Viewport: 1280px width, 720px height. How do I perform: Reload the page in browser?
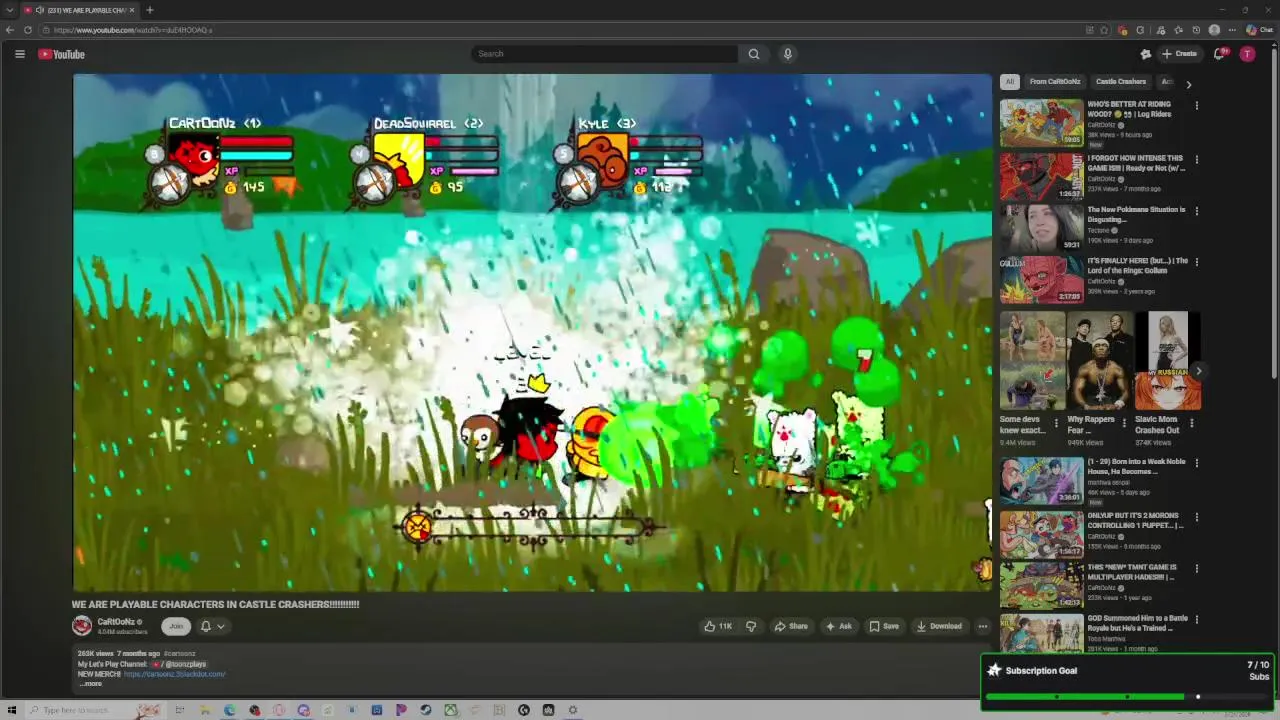point(28,30)
